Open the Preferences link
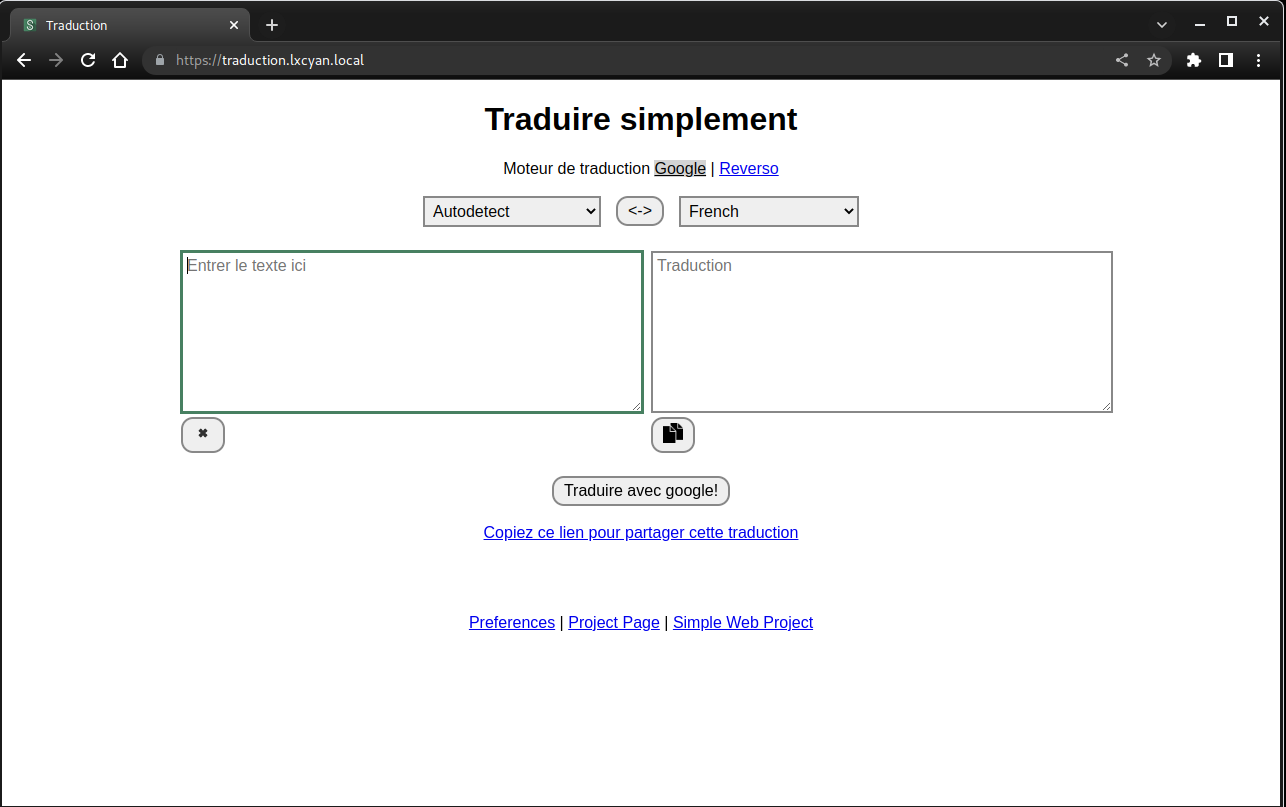1286x807 pixels. 512,623
